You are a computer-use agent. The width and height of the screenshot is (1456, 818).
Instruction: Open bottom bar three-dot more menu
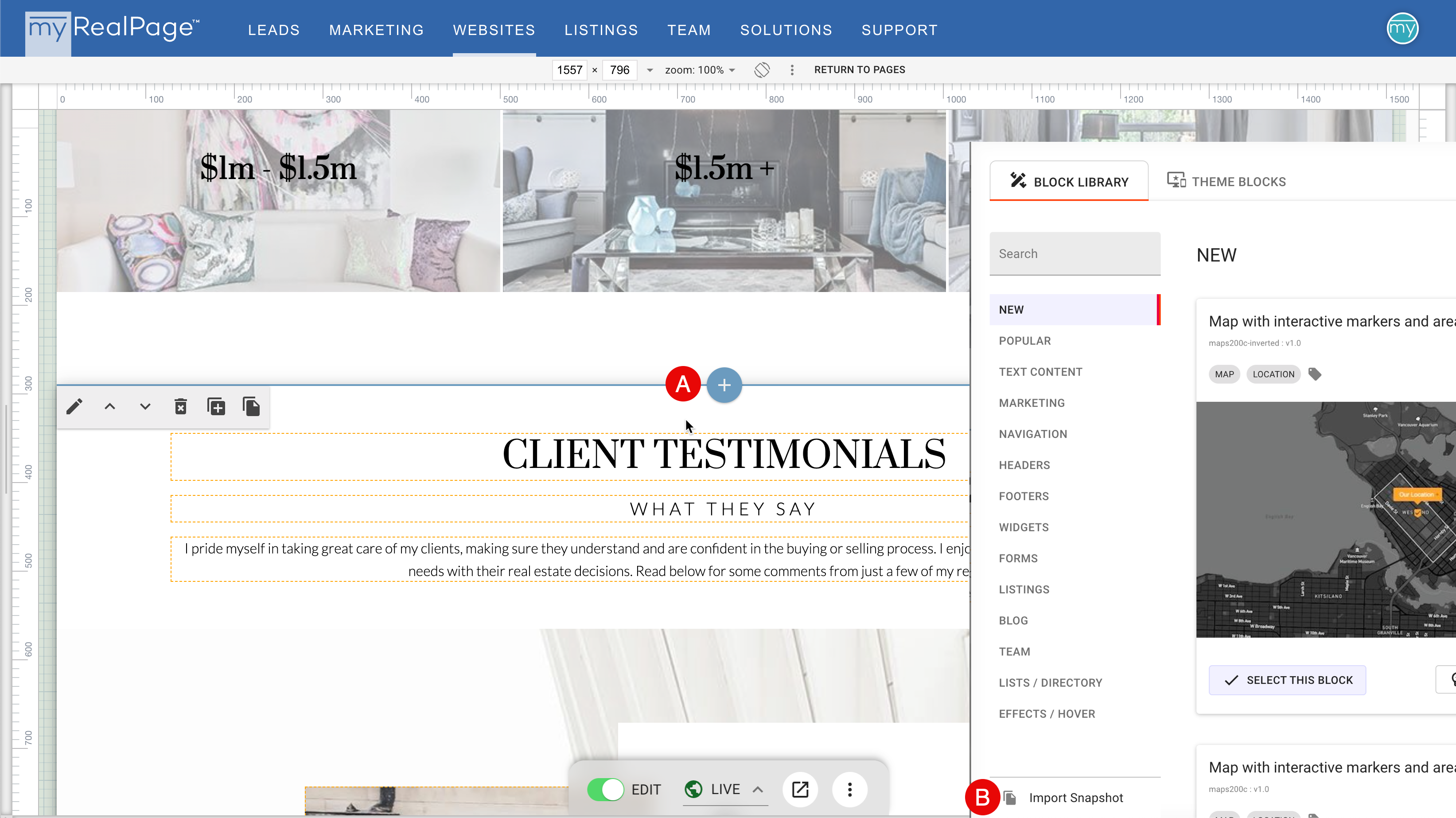pyautogui.click(x=849, y=789)
